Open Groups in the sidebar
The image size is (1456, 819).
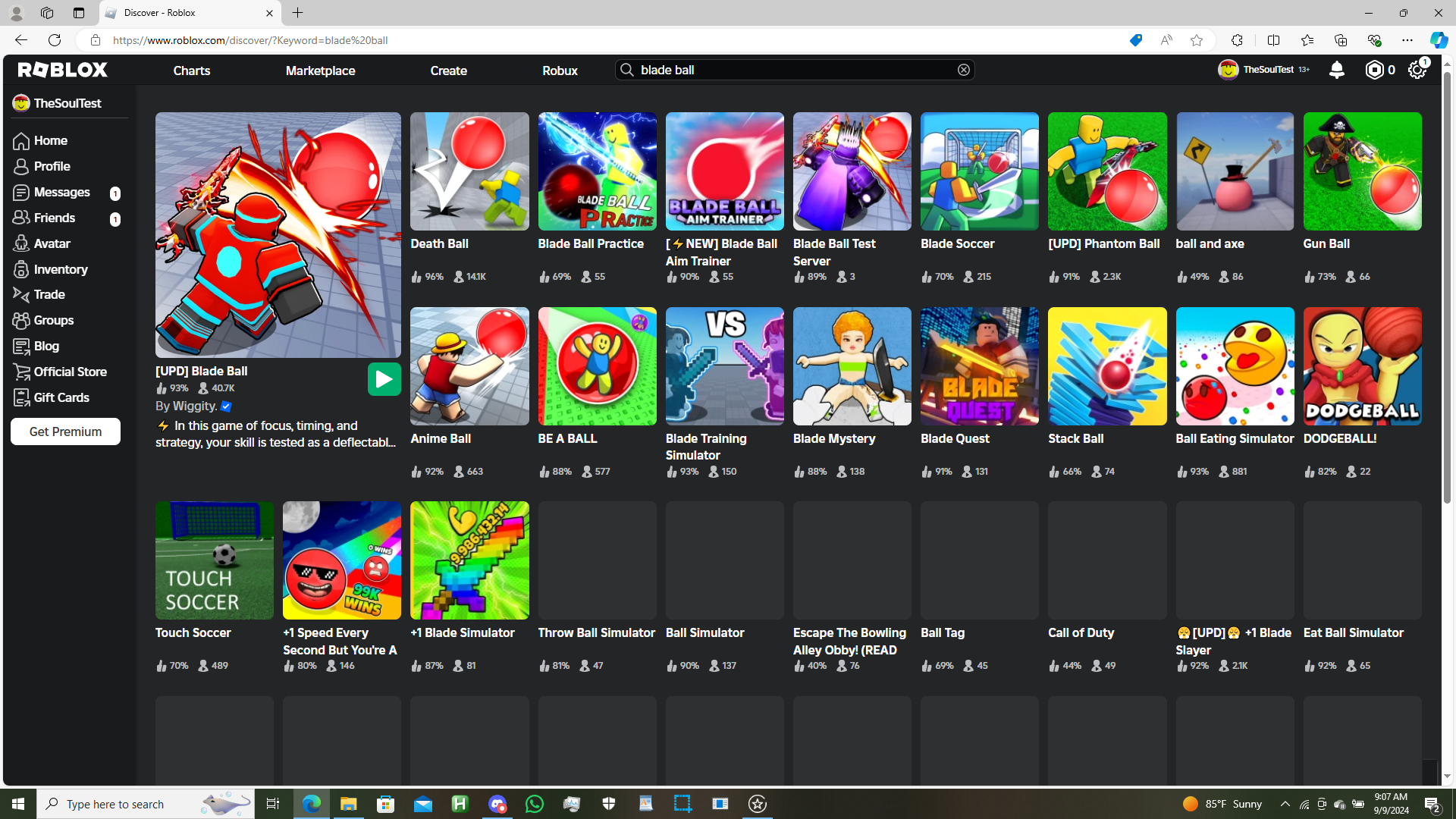coord(53,320)
